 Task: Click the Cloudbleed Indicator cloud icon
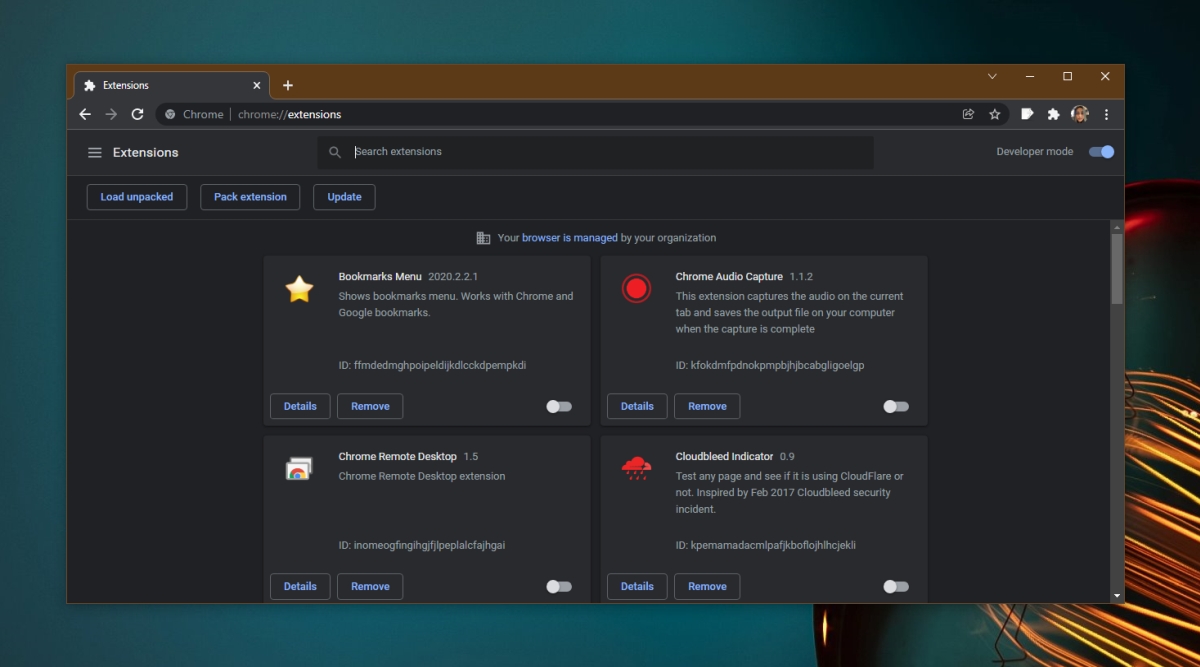[x=636, y=468]
